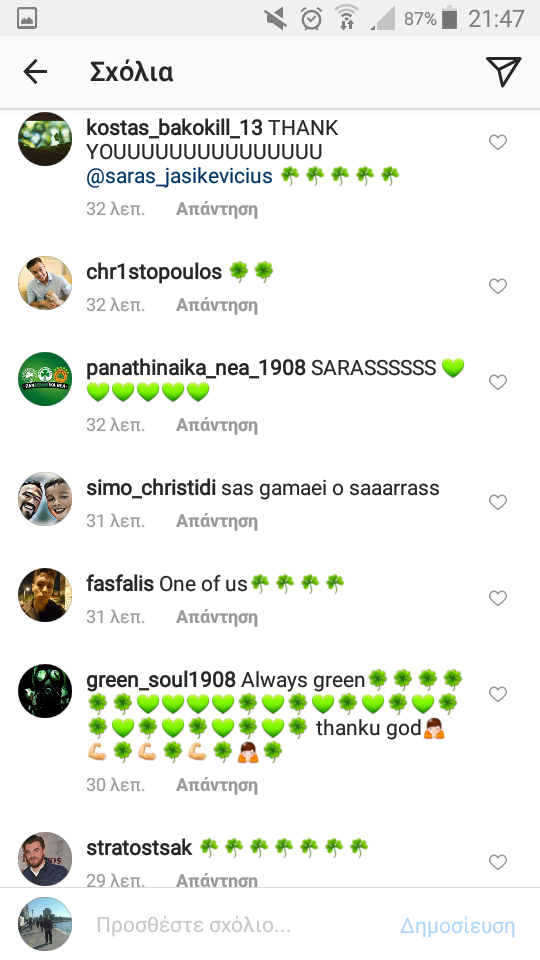Tap Απάντηση under simo_christidi's comment
Viewport: 540px width, 960px height.
tap(217, 521)
